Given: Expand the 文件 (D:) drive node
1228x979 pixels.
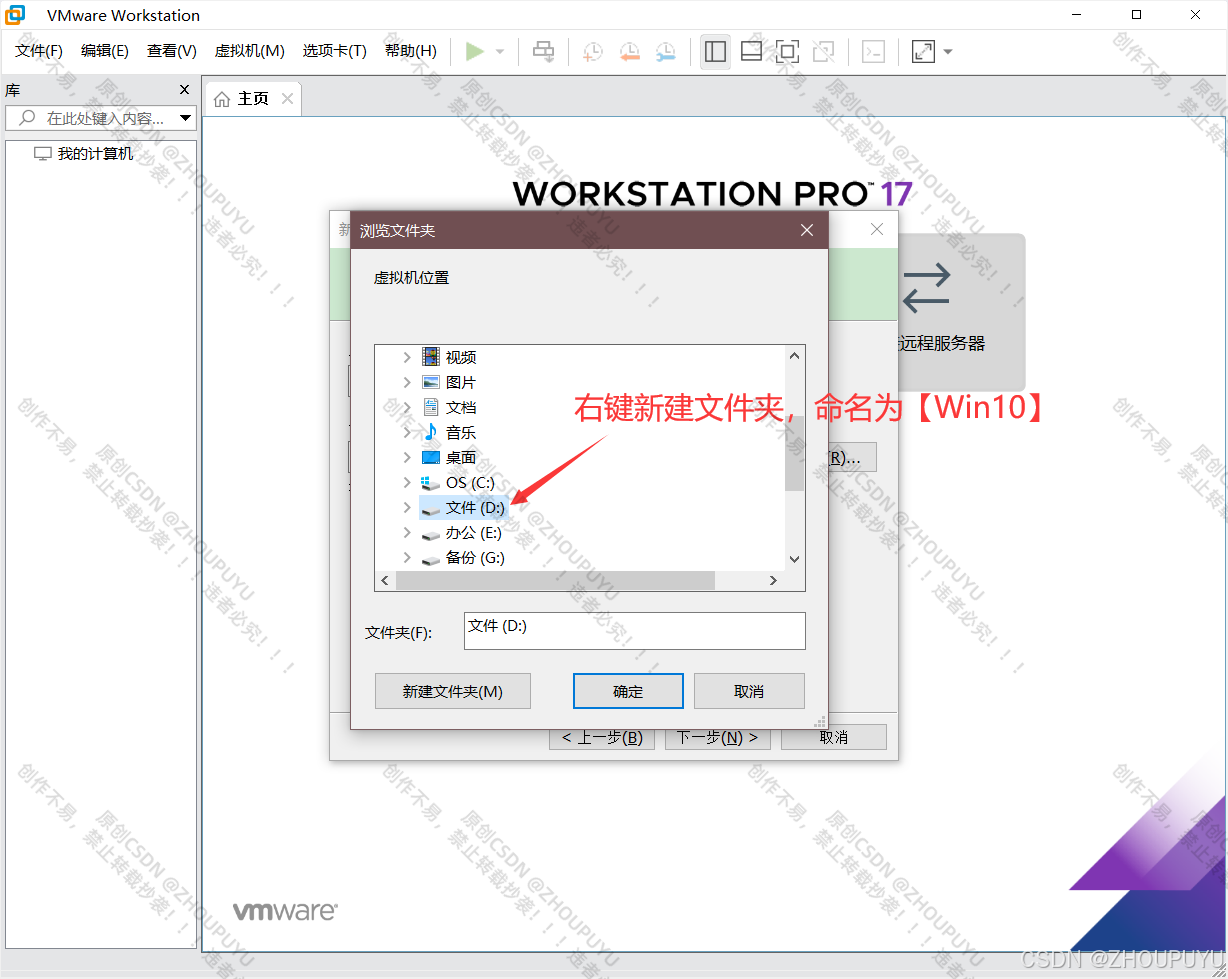Looking at the screenshot, I should pyautogui.click(x=406, y=507).
